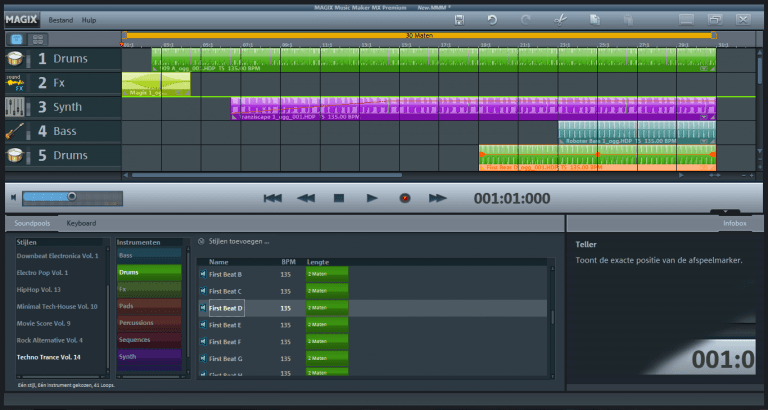Click the 30 Maten range bar
Image resolution: width=768 pixels, height=410 pixels.
pyautogui.click(x=419, y=35)
